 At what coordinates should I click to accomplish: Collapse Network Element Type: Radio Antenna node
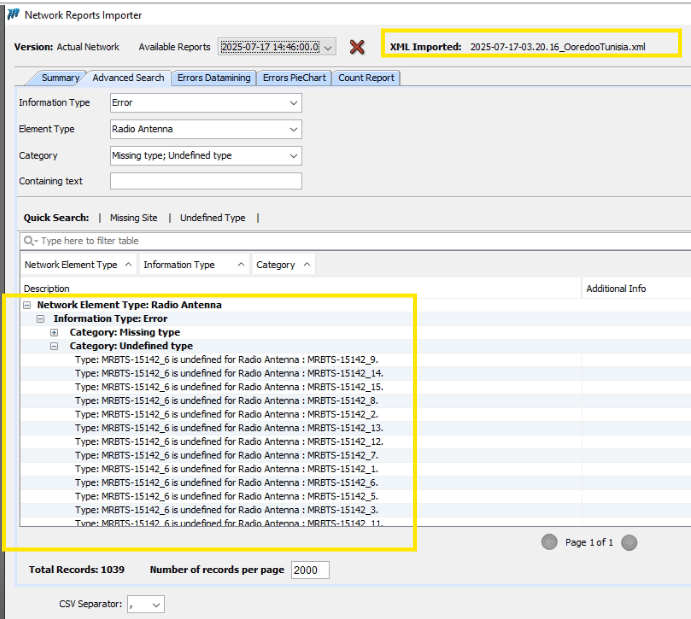point(27,305)
